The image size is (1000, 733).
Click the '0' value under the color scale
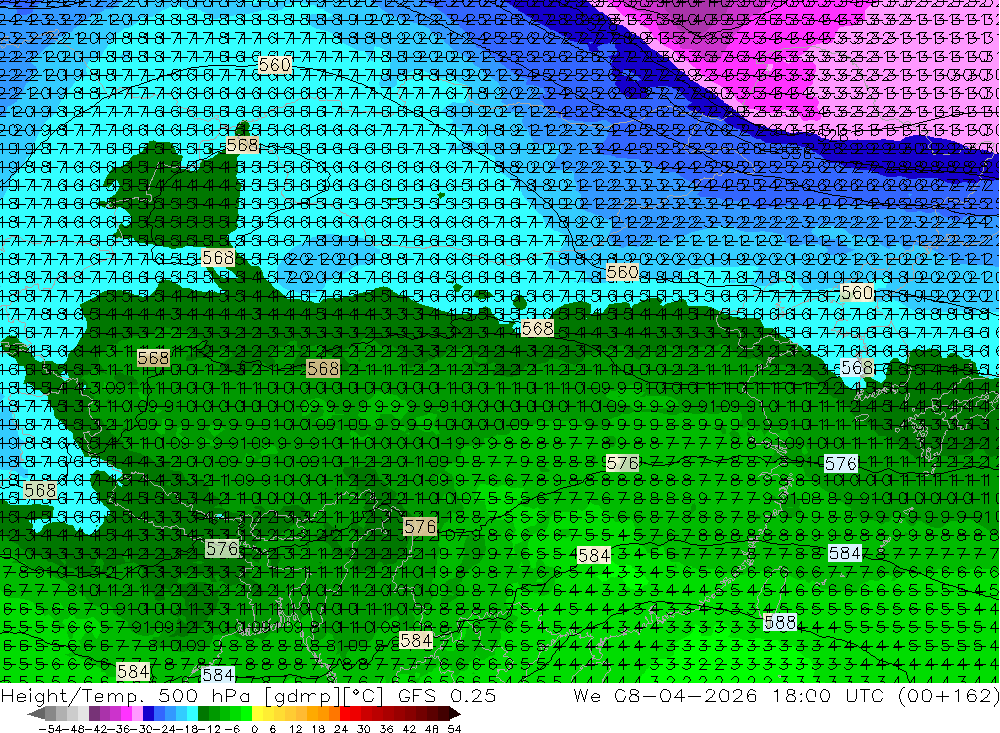pyautogui.click(x=254, y=729)
